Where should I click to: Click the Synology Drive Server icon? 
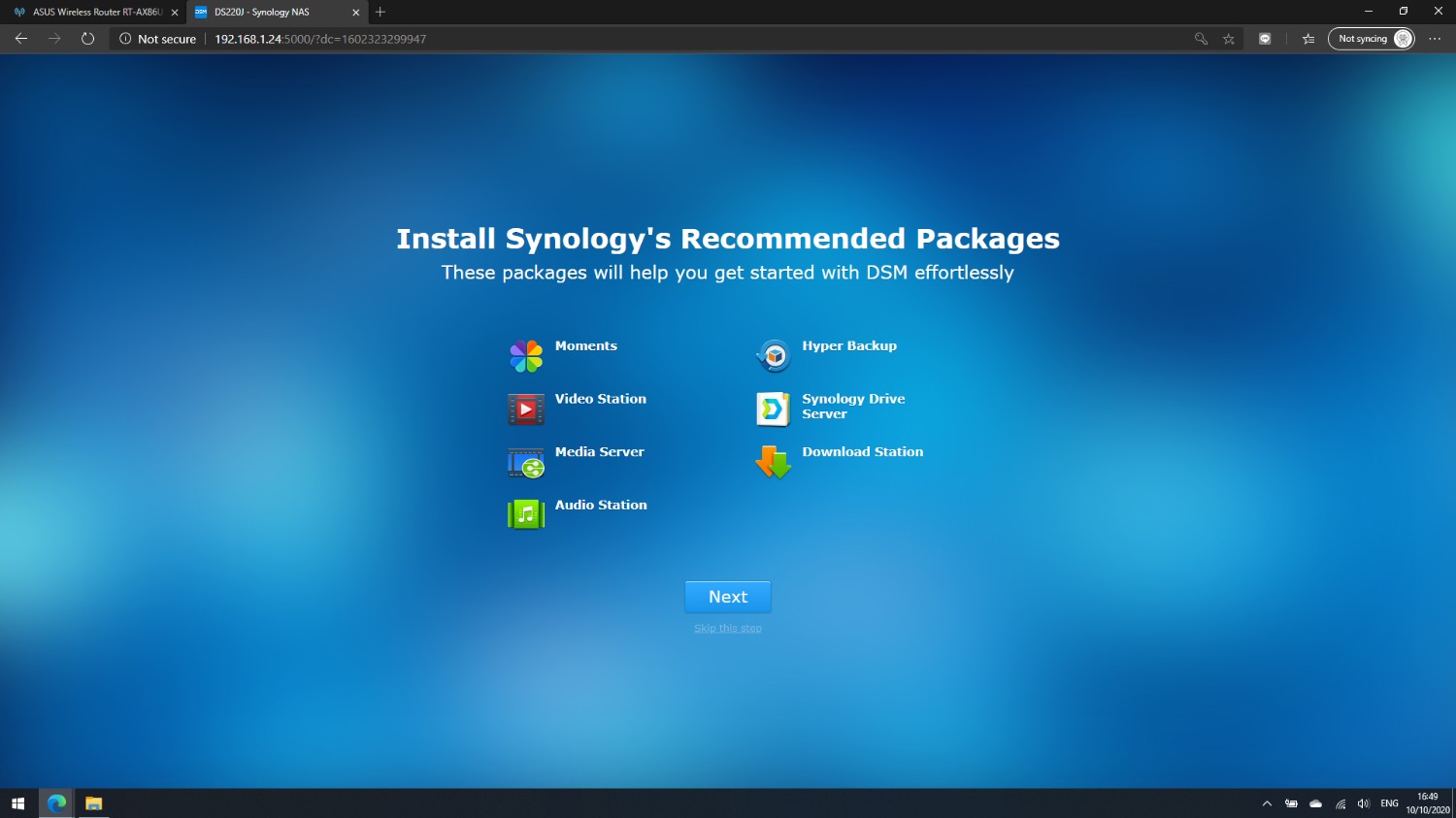[x=774, y=409]
